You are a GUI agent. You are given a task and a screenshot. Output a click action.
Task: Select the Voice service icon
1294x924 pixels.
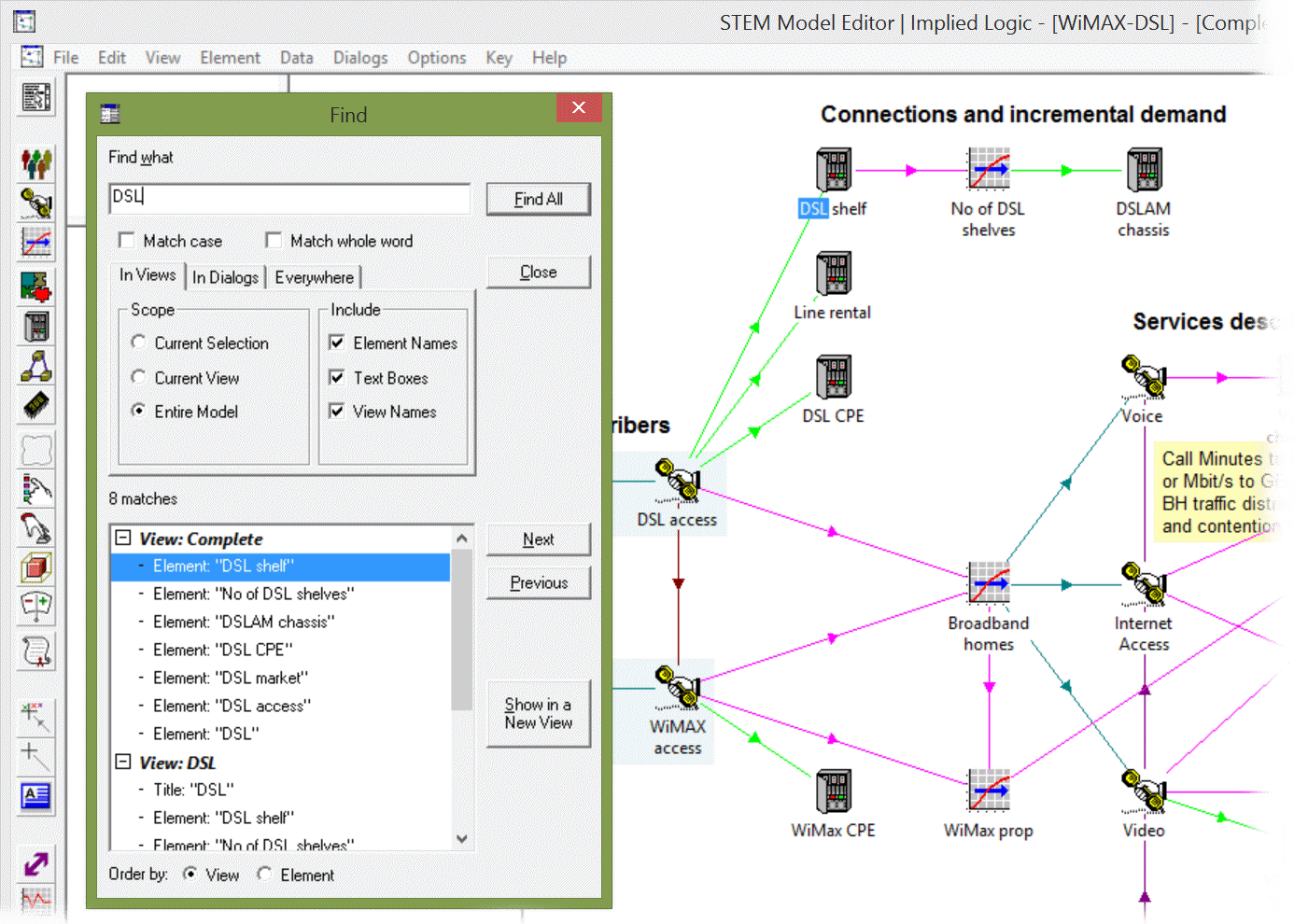[x=1145, y=377]
